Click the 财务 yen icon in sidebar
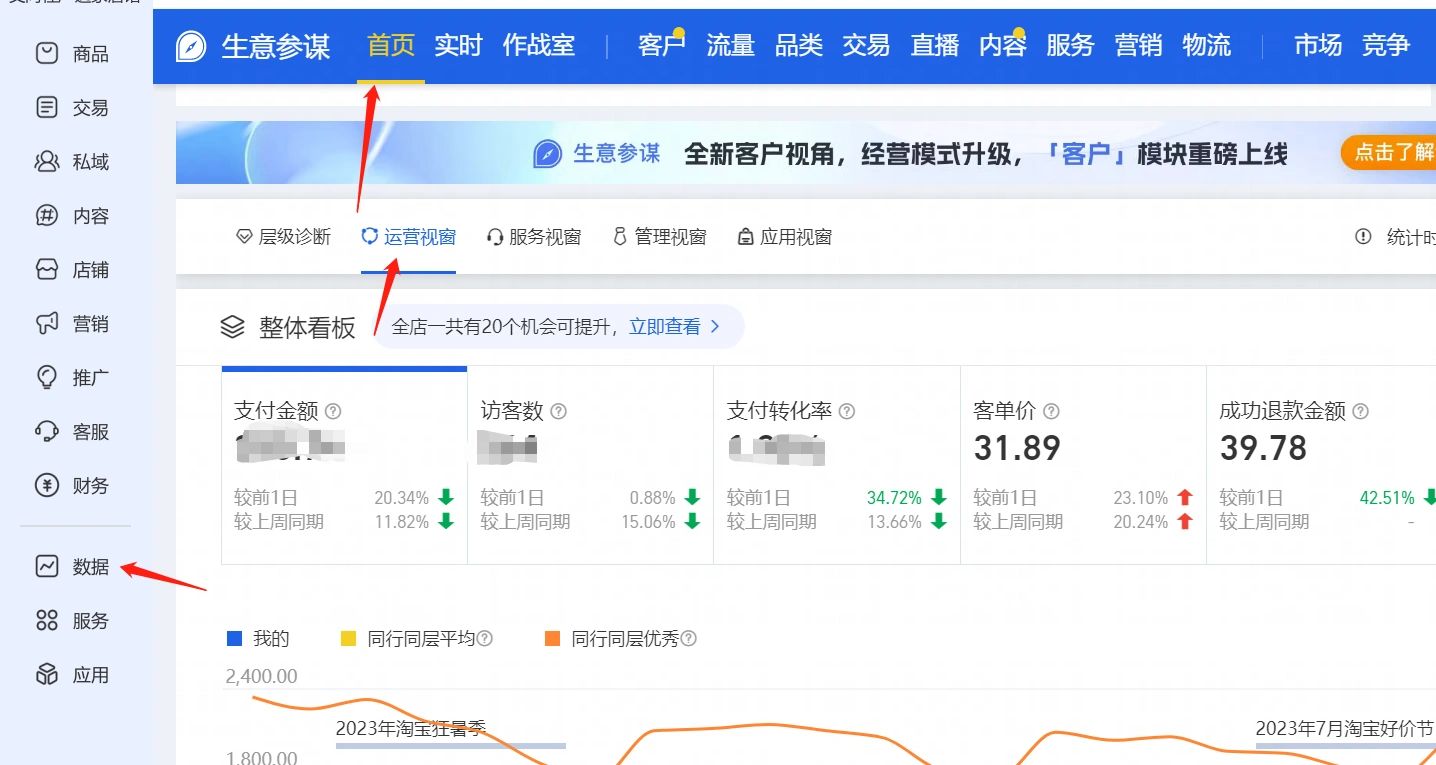This screenshot has height=765, width=1436. [x=47, y=485]
